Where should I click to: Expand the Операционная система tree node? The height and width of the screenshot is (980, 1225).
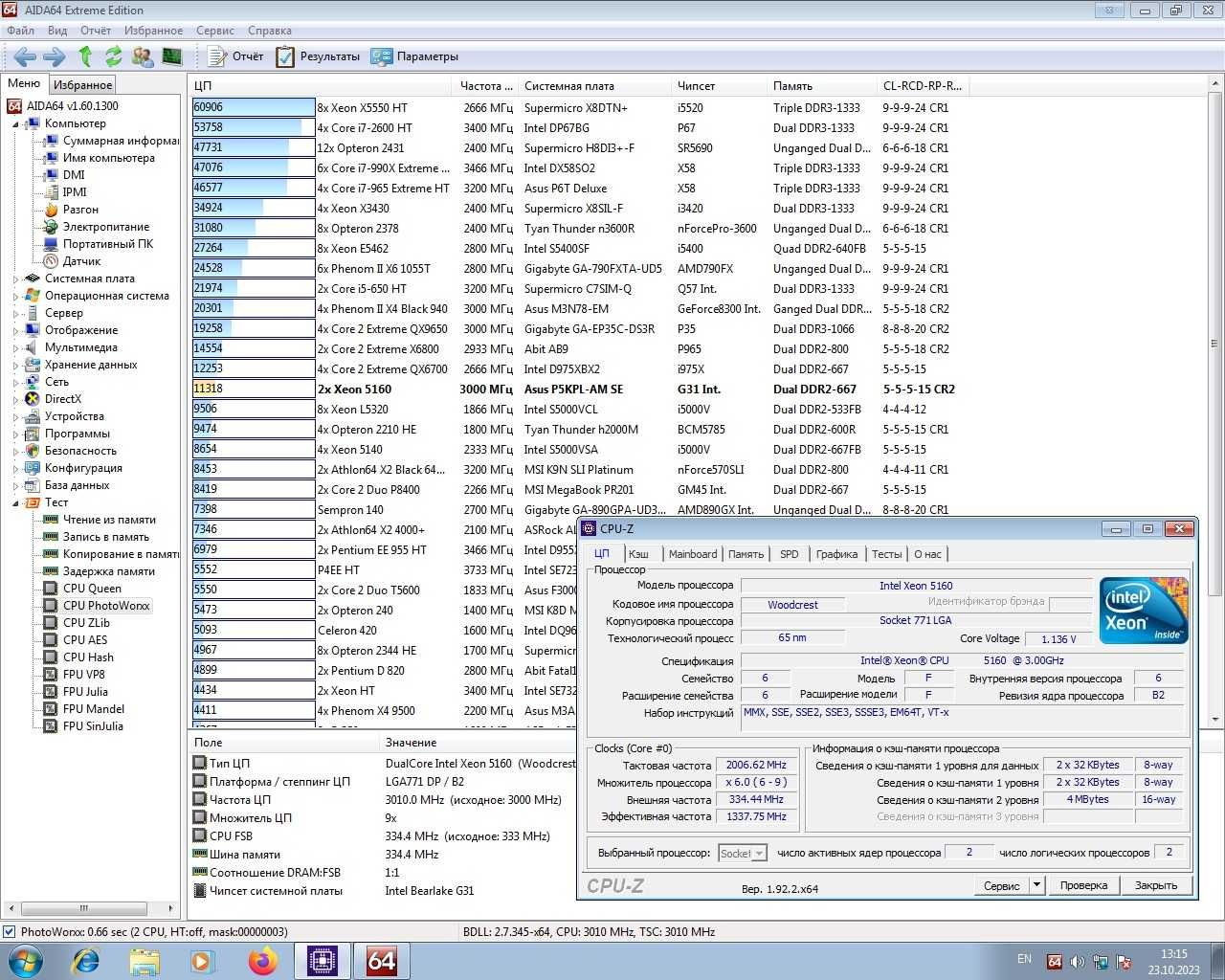(x=15, y=297)
